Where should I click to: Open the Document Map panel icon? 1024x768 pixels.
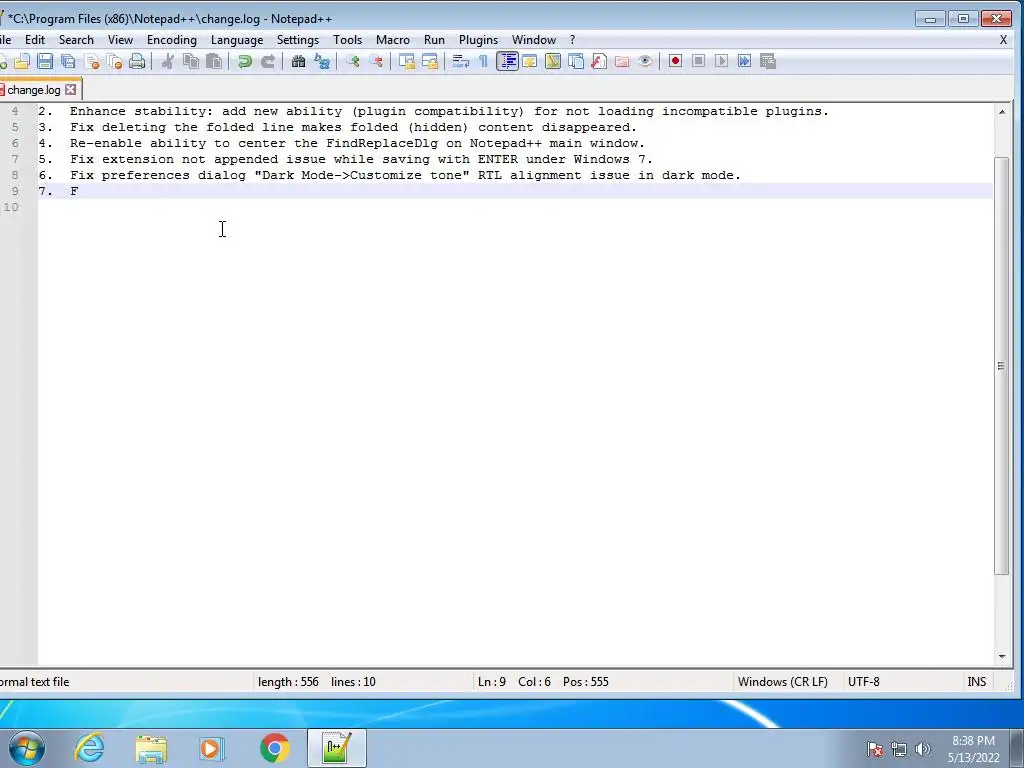552,61
